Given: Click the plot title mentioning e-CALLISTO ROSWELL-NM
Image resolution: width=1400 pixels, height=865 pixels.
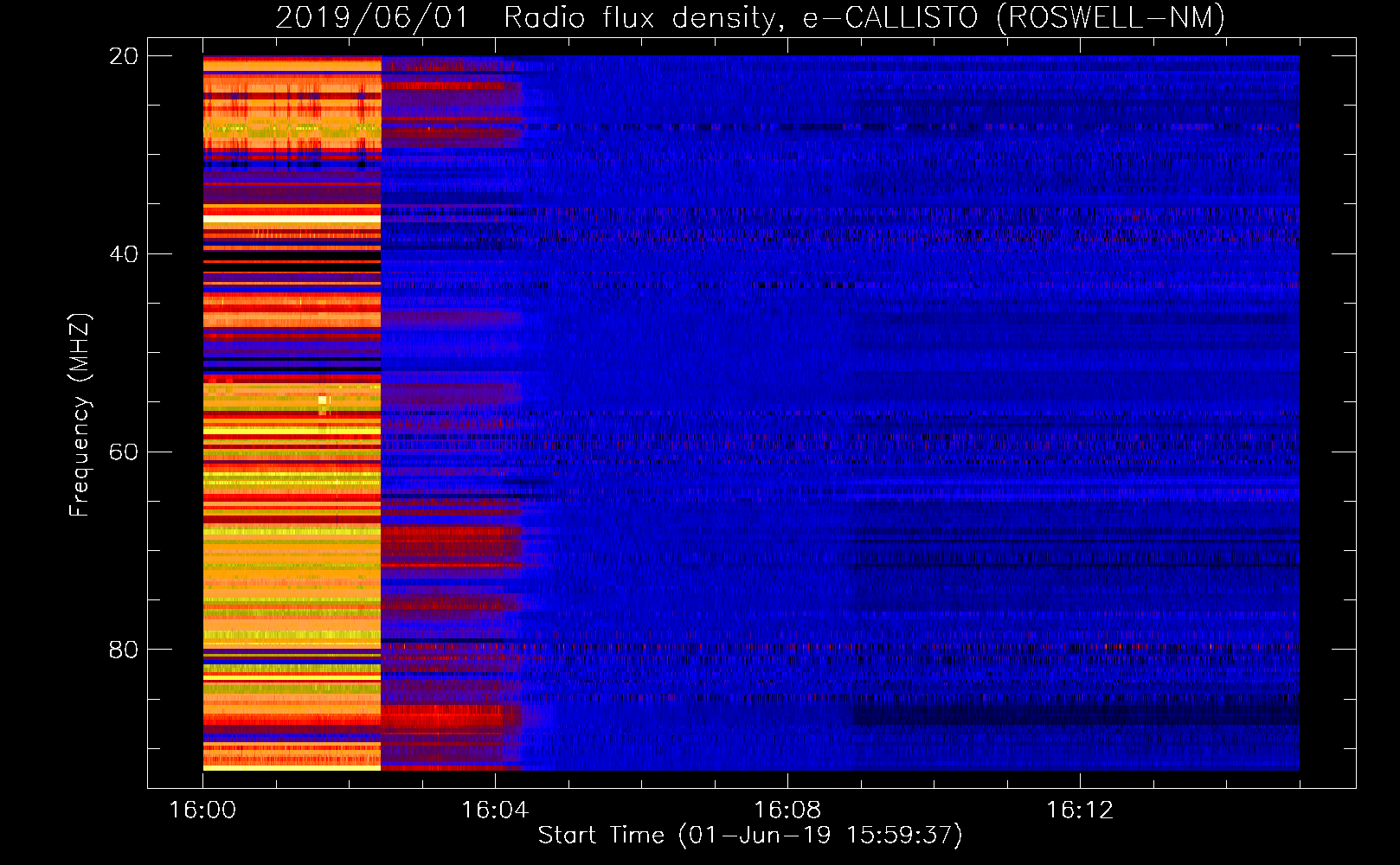Looking at the screenshot, I should pyautogui.click(x=750, y=17).
